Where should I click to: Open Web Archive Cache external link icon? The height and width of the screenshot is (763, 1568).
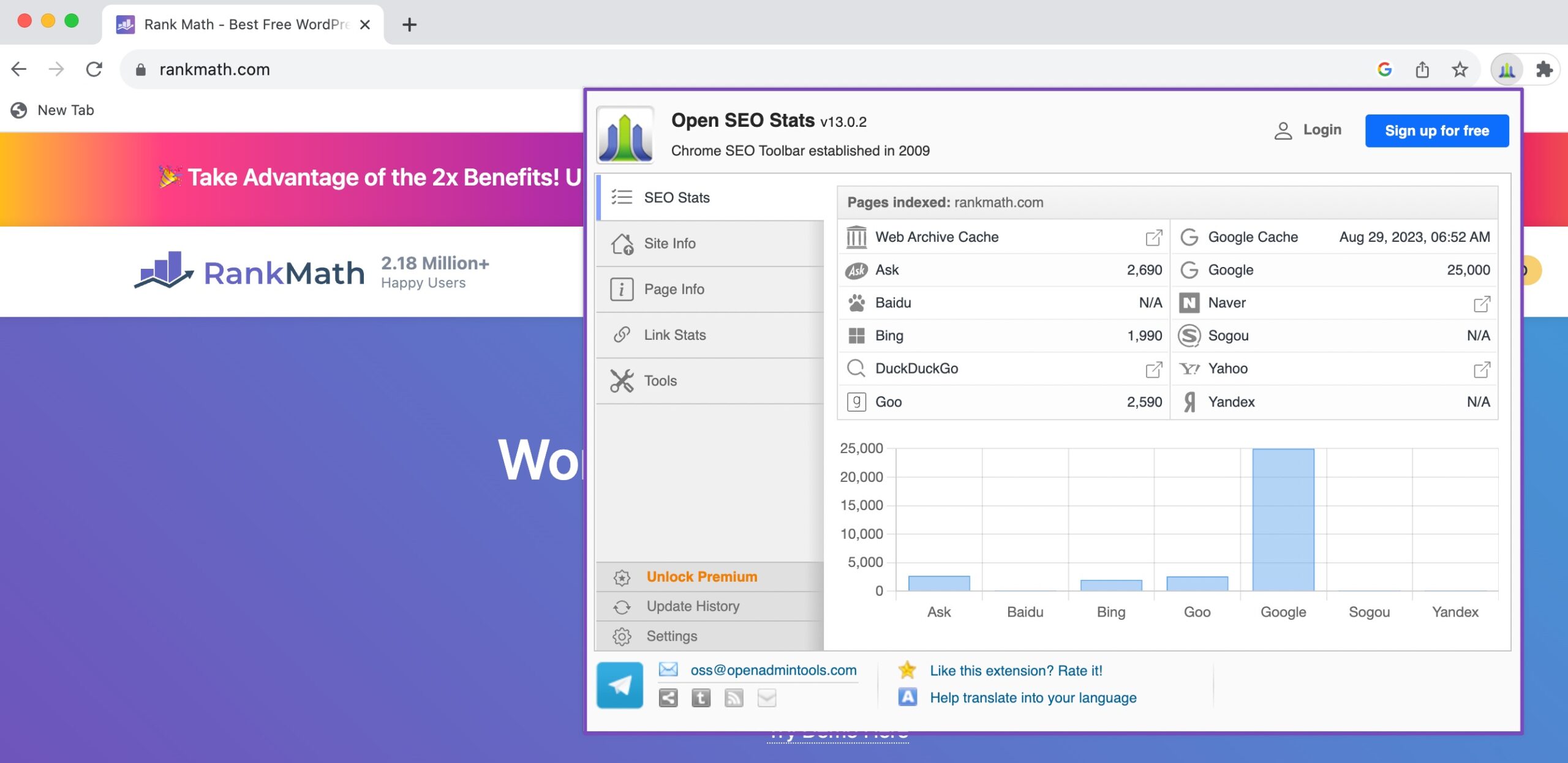[1154, 238]
